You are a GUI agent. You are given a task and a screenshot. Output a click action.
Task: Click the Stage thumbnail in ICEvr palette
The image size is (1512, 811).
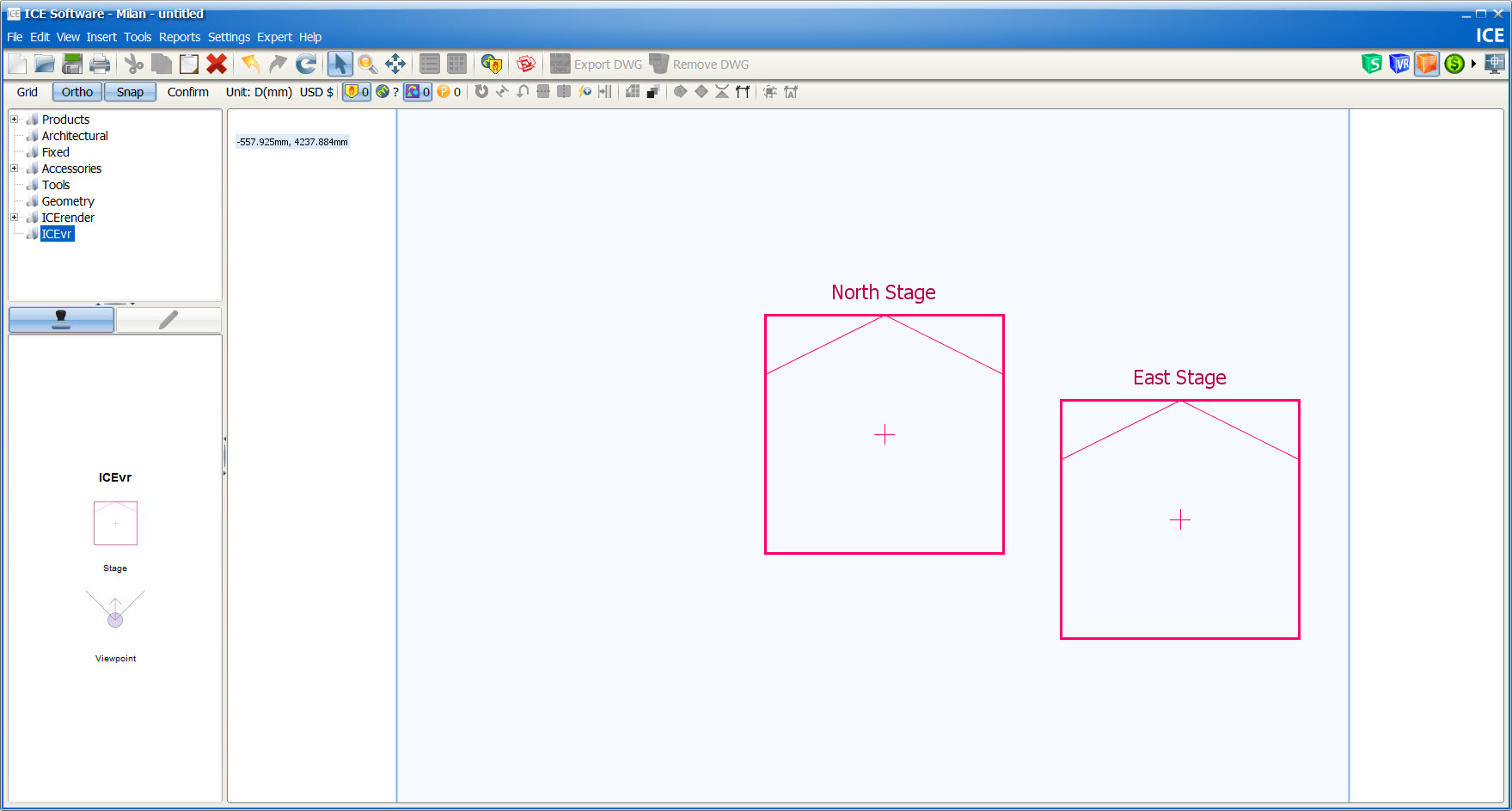(115, 523)
